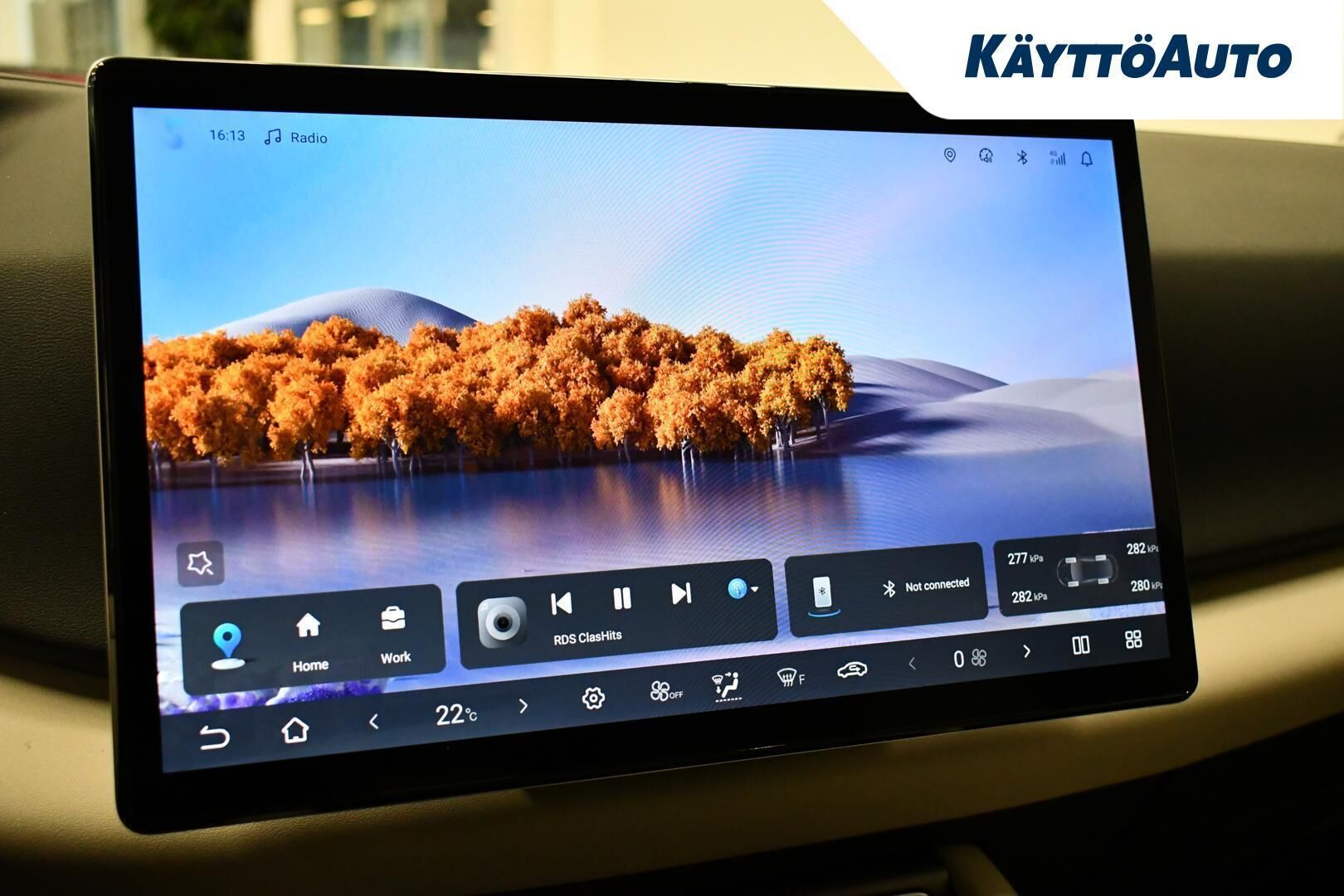
Task: Toggle the front windshield defrost
Action: [790, 678]
